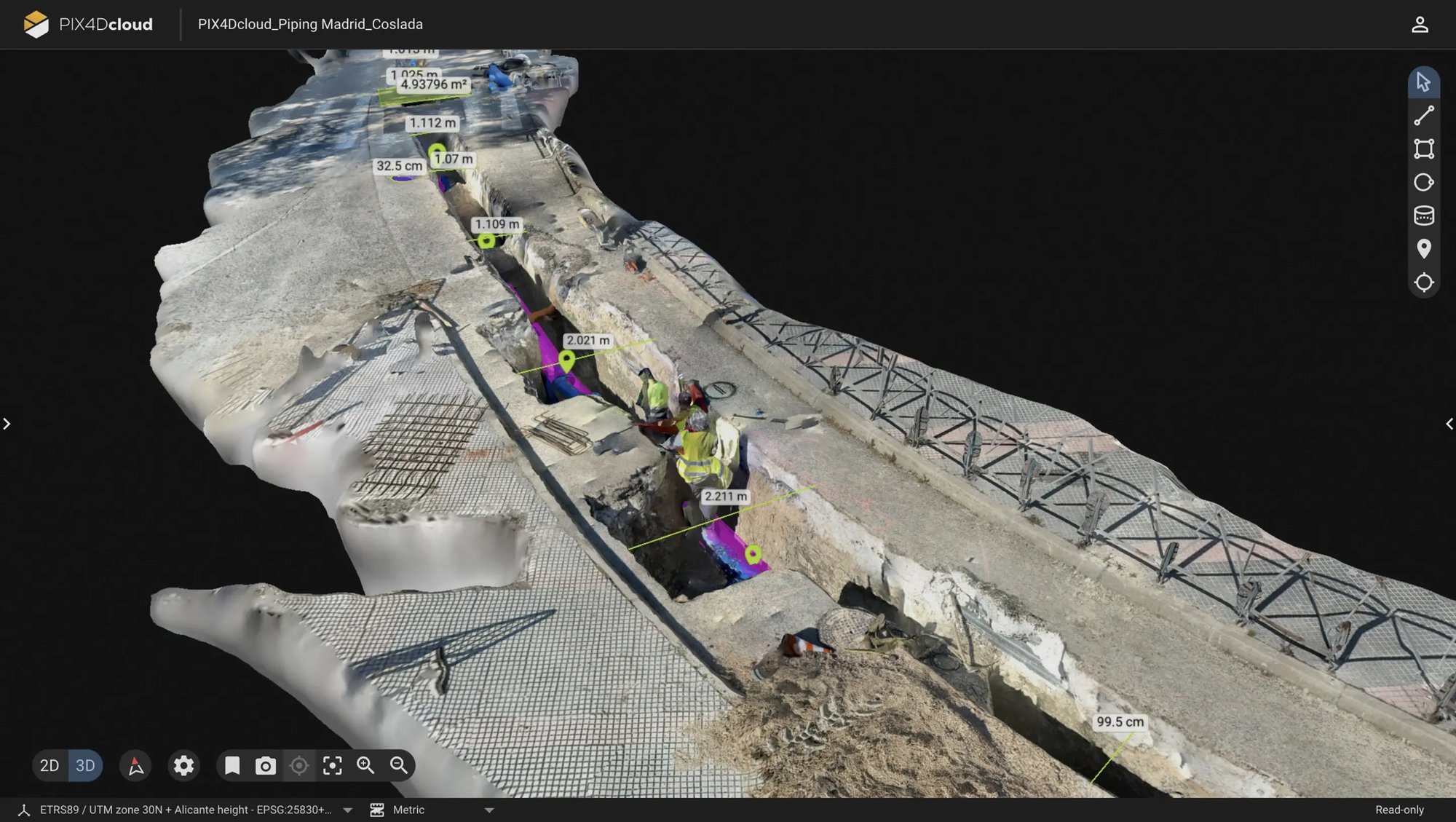Viewport: 1456px width, 822px height.
Task: Zoom in with the magnifier plus
Action: click(365, 765)
